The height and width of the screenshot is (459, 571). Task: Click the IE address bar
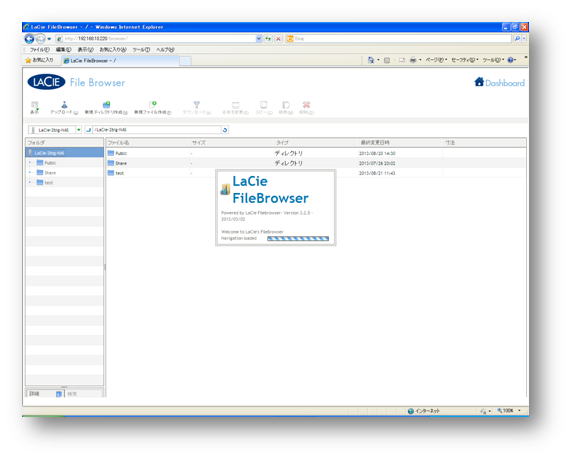click(x=156, y=38)
